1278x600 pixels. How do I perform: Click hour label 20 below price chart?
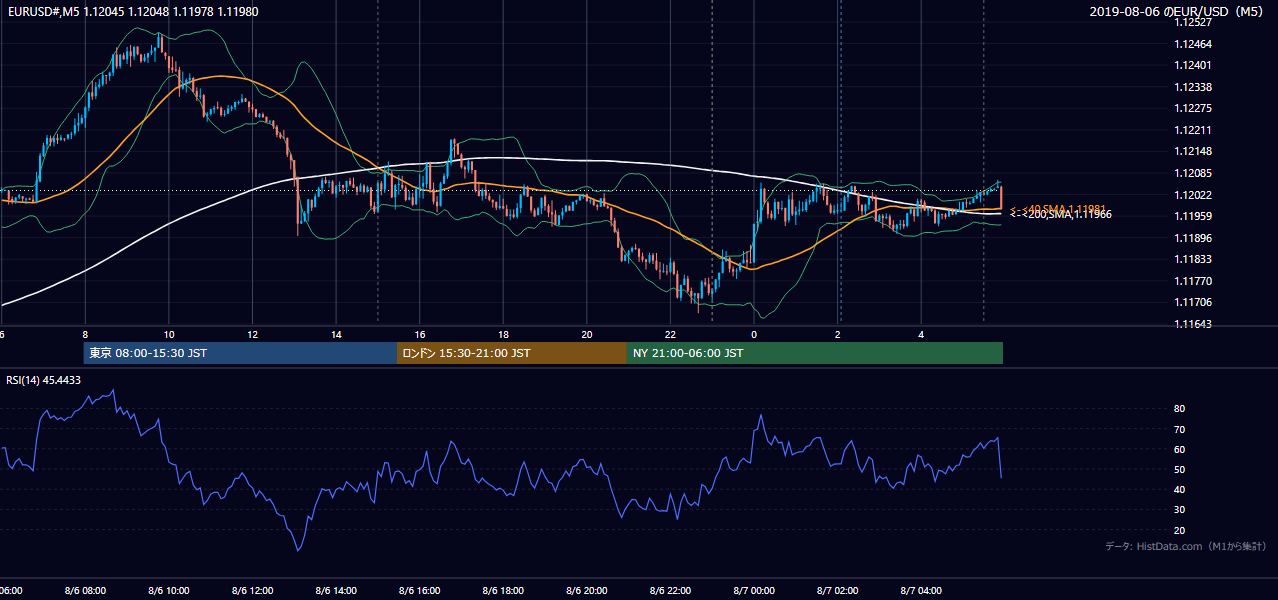coord(587,335)
